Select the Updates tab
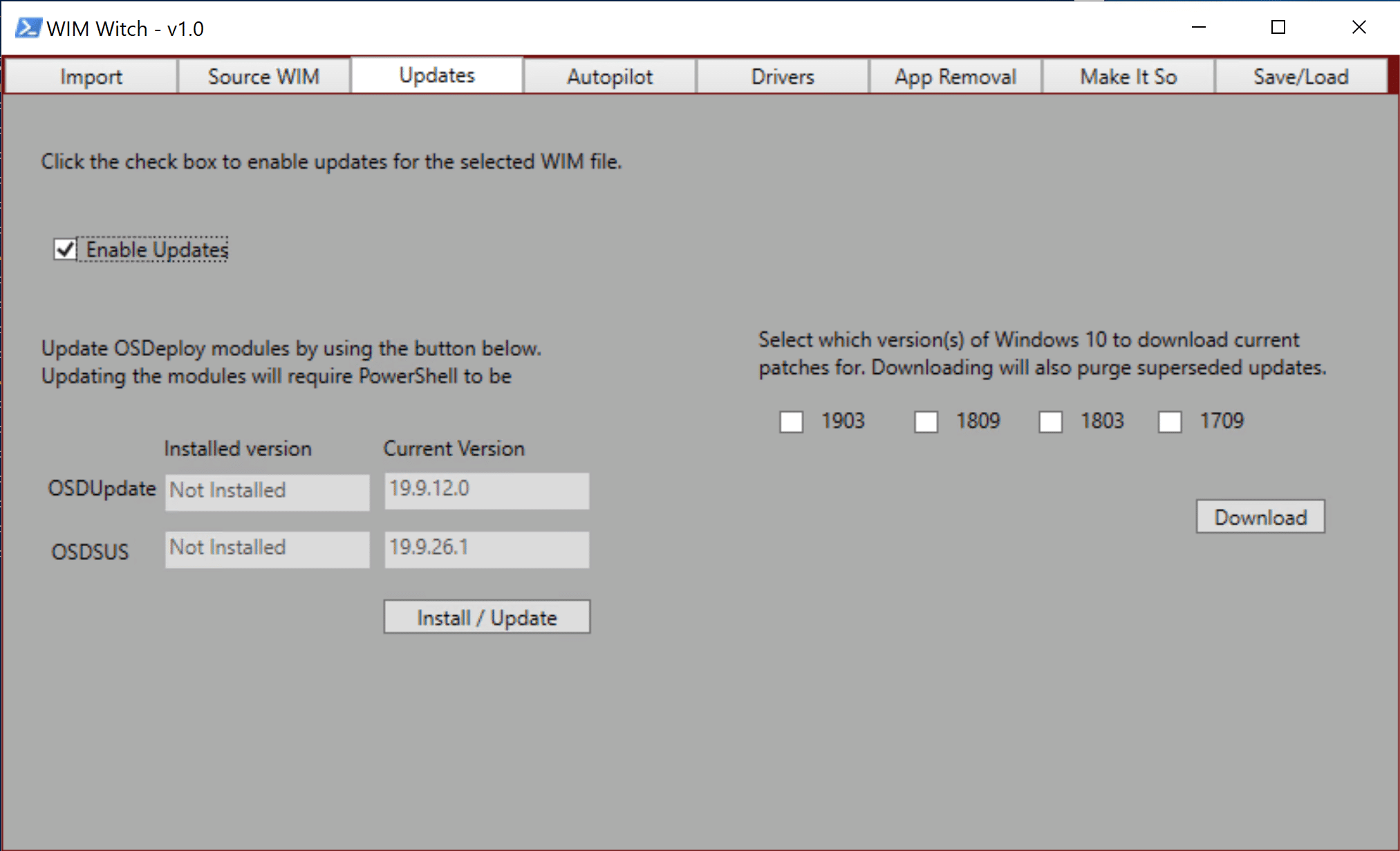The height and width of the screenshot is (851, 1400). [x=437, y=75]
